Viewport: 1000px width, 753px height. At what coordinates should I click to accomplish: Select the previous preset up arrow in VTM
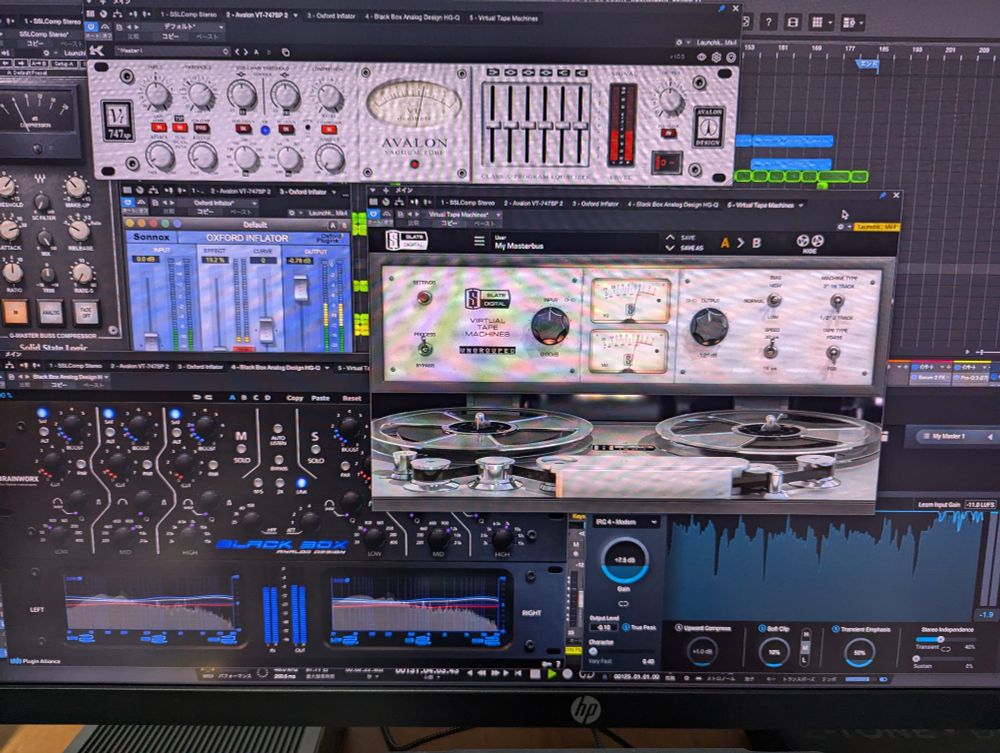[x=670, y=237]
